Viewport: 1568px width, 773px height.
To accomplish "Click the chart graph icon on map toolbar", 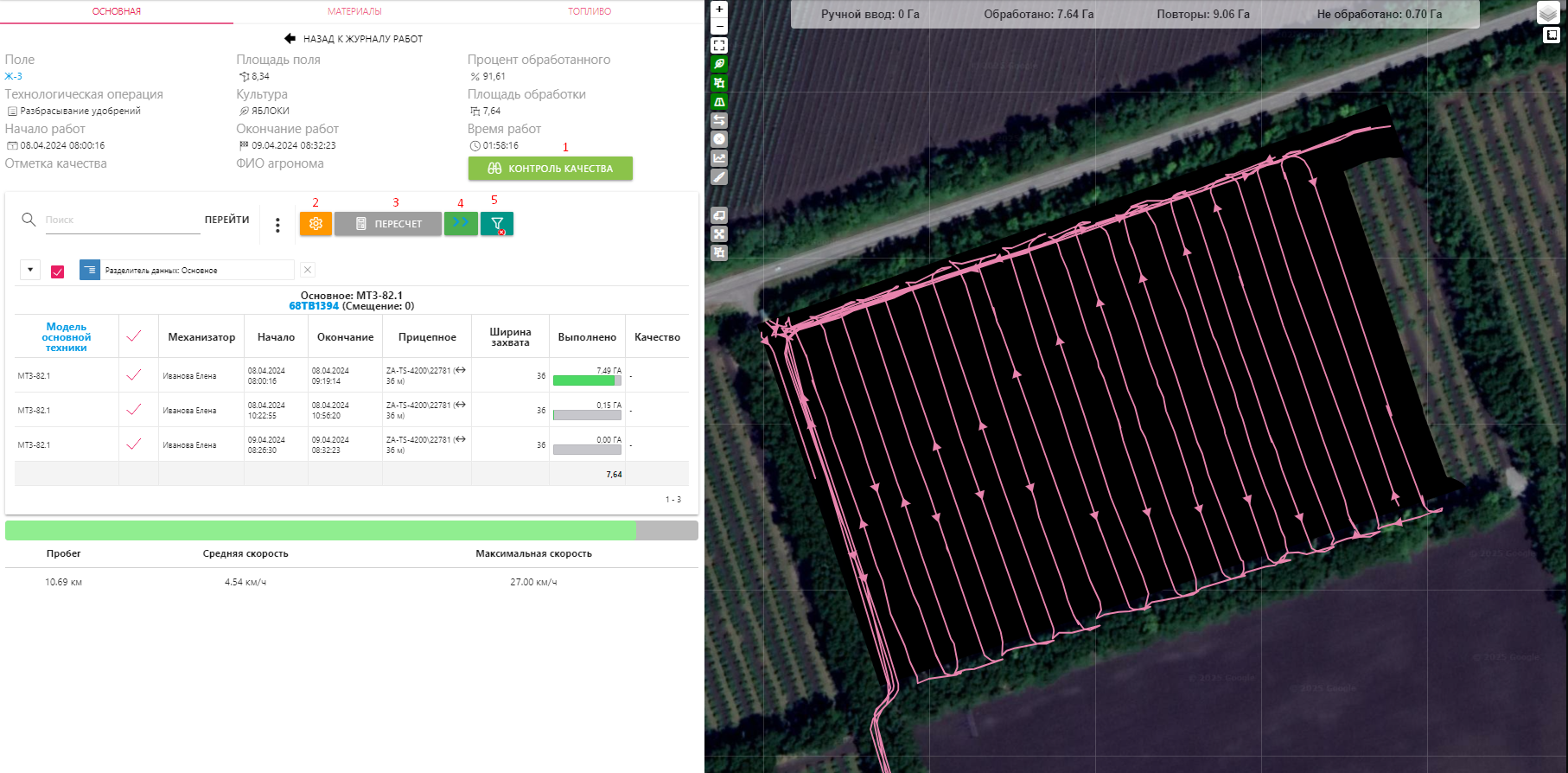I will pyautogui.click(x=719, y=158).
